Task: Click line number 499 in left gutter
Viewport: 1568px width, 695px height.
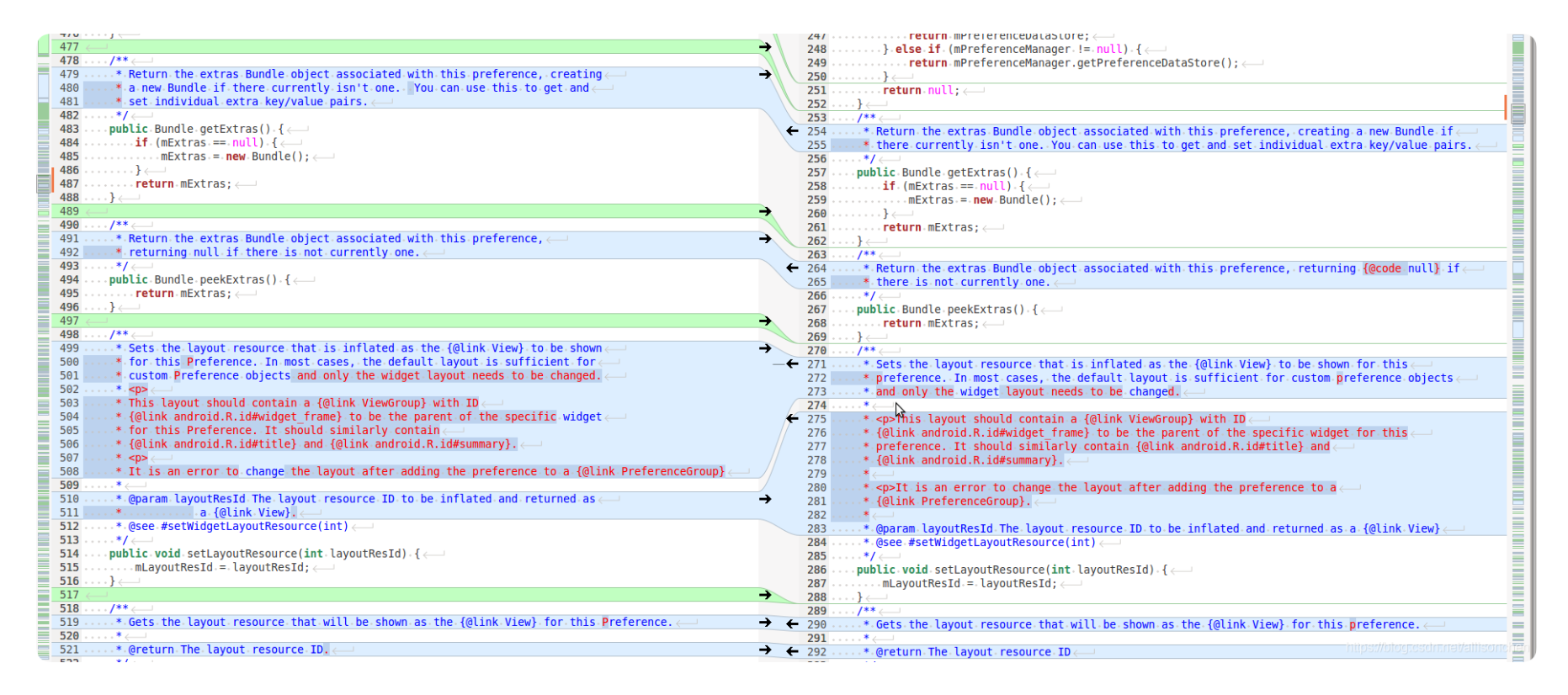Action: click(x=69, y=348)
